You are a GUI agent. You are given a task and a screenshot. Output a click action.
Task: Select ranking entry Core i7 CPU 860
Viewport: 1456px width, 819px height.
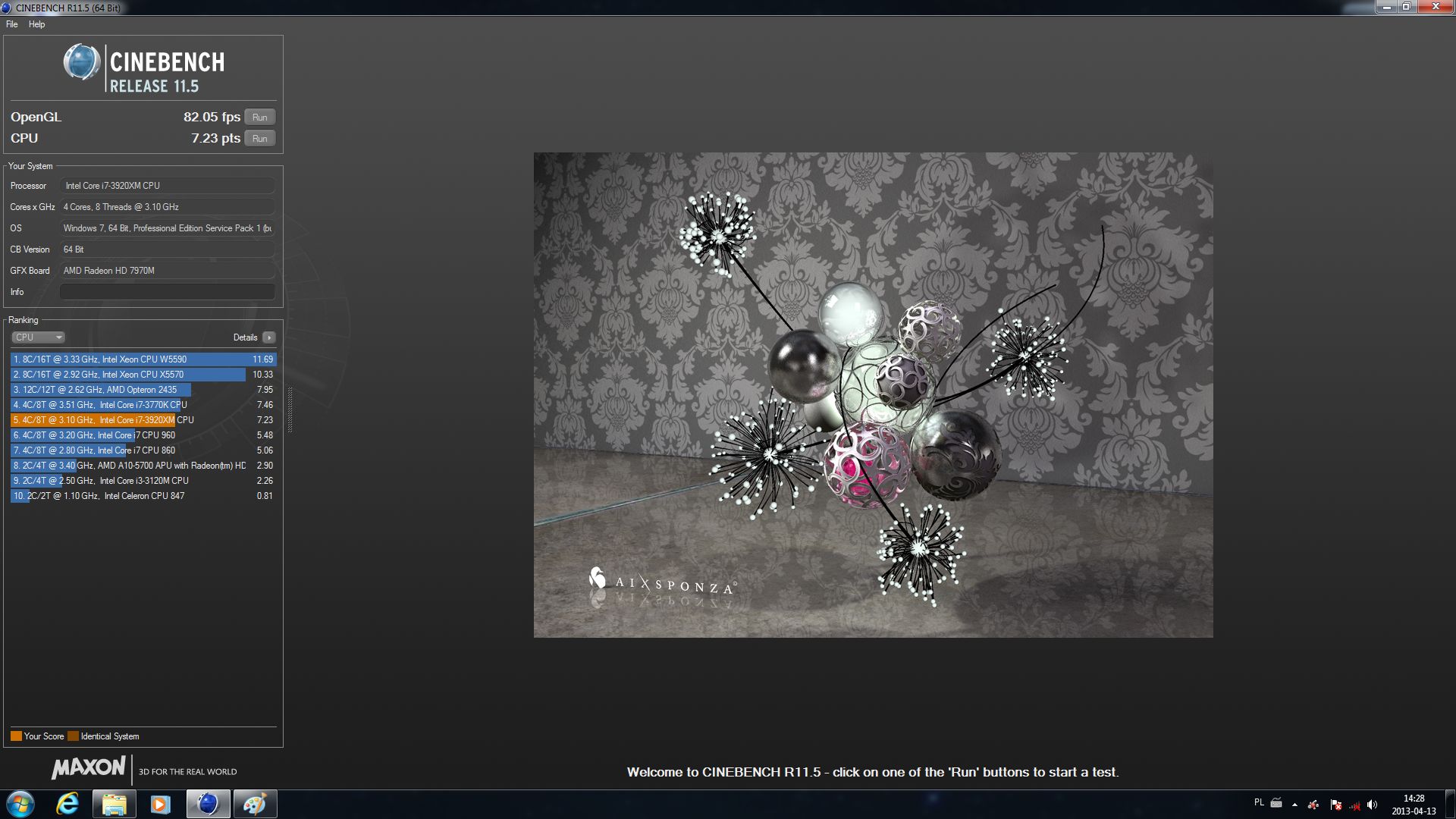point(143,450)
